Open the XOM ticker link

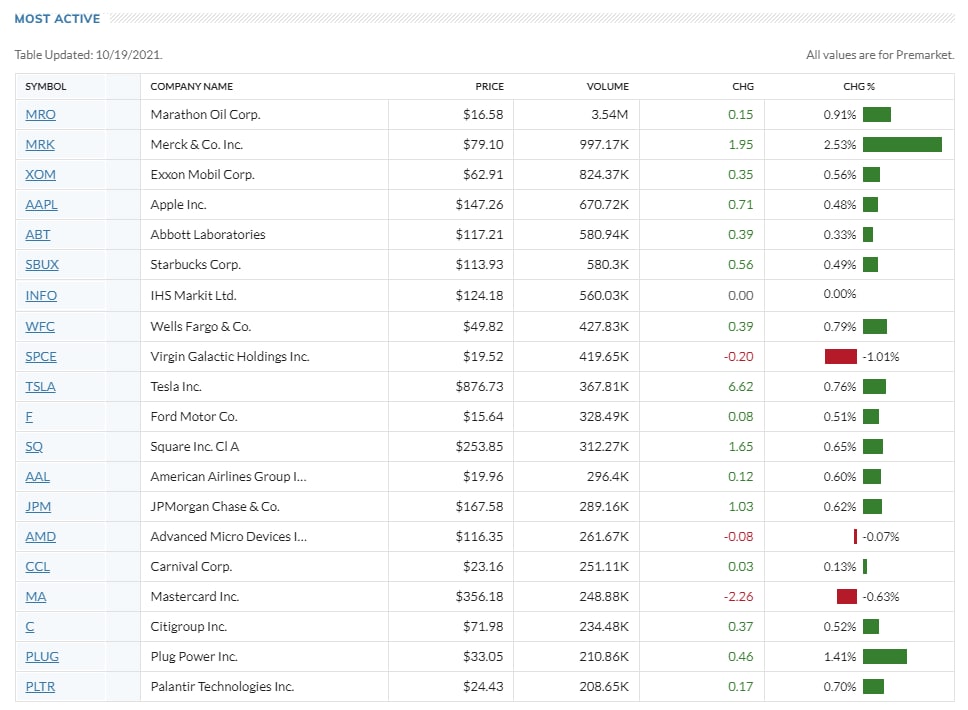40,175
